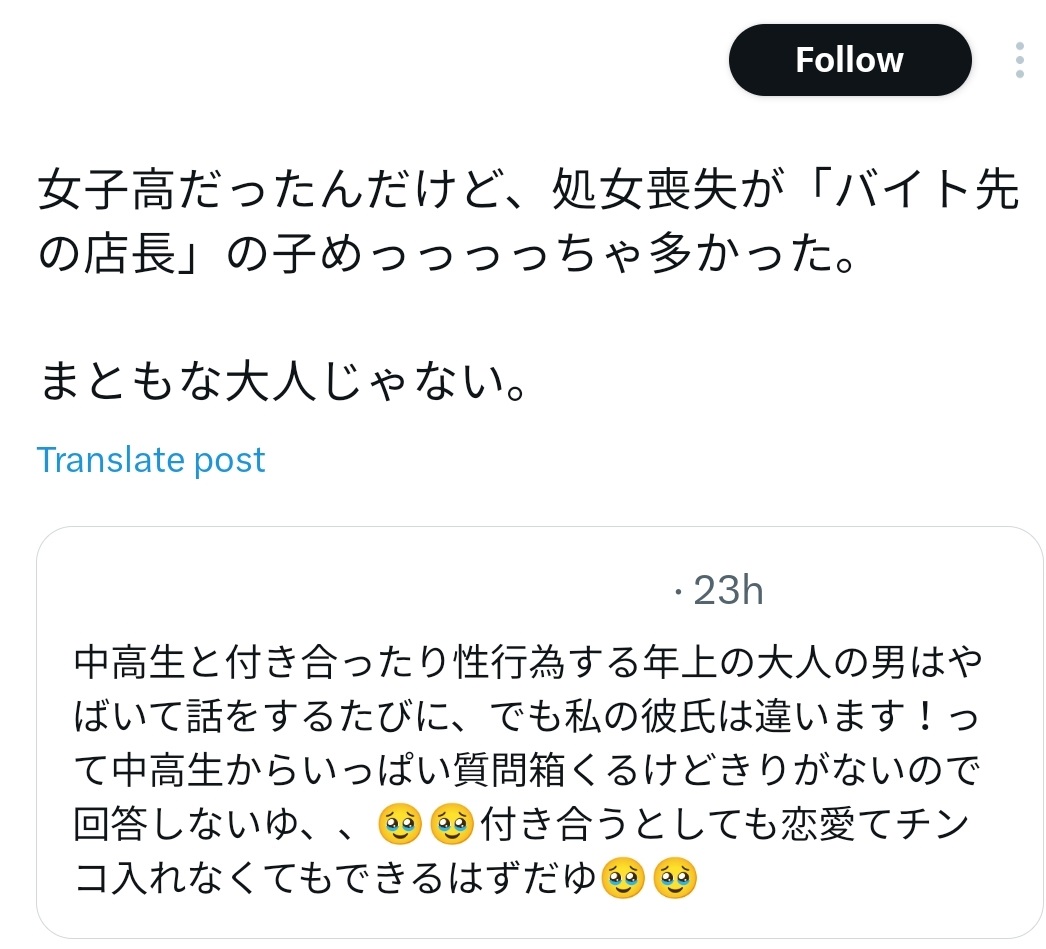Click quoted line beginning 中高生と付き合ったり
This screenshot has height=949, width=1046.
click(528, 663)
